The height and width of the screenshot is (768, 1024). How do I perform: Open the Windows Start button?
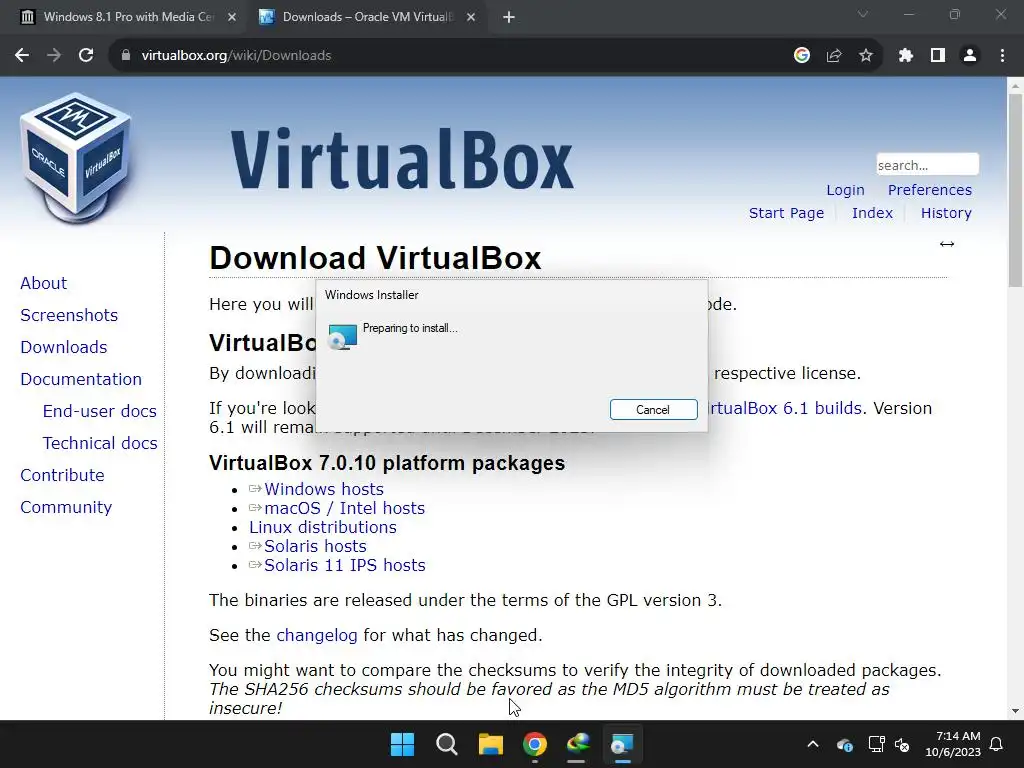402,744
